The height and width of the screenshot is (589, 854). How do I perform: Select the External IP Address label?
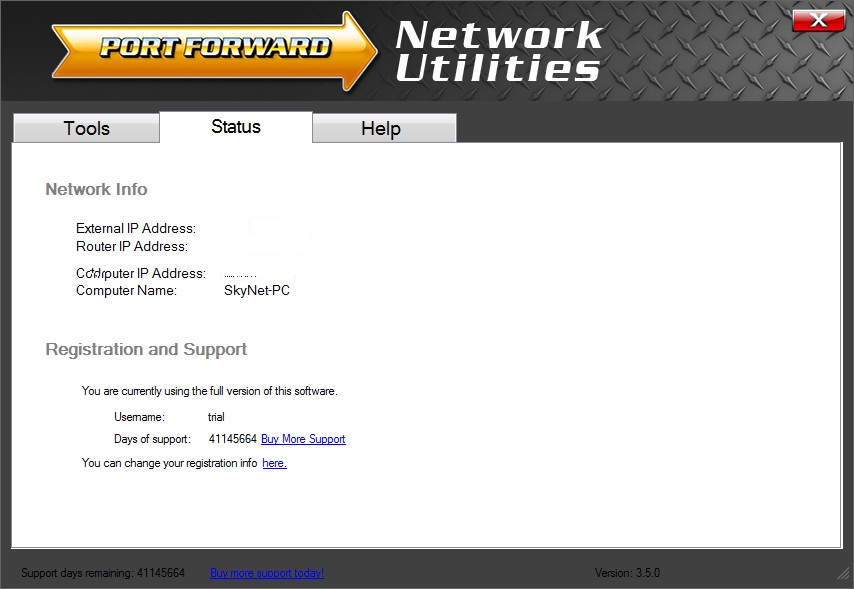(136, 228)
